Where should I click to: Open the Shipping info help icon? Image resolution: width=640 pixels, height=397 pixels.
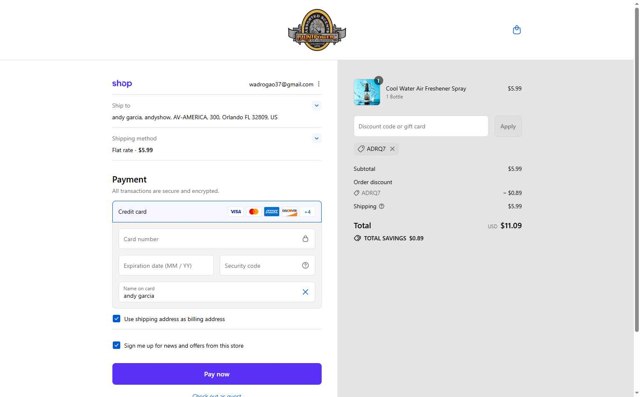coord(382,206)
